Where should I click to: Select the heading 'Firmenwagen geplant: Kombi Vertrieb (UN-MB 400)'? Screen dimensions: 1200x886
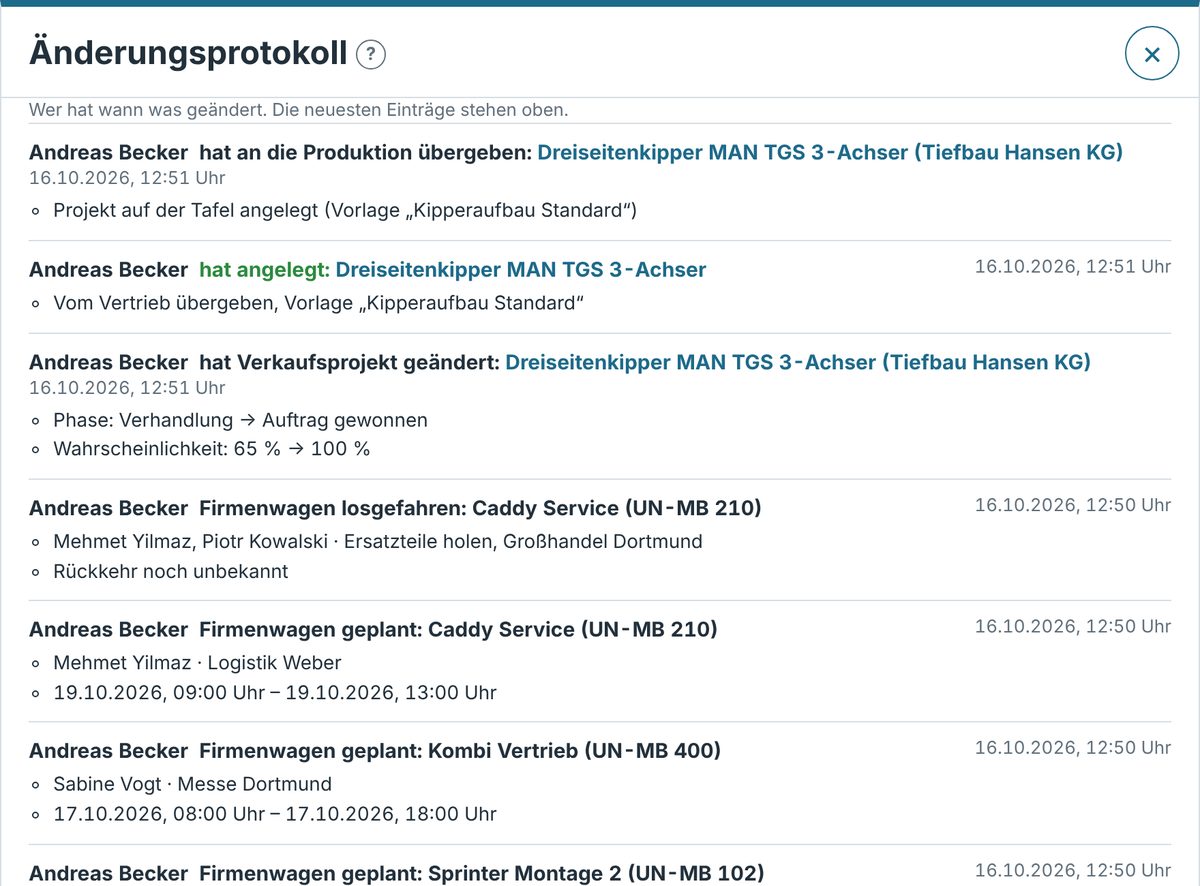(460, 750)
